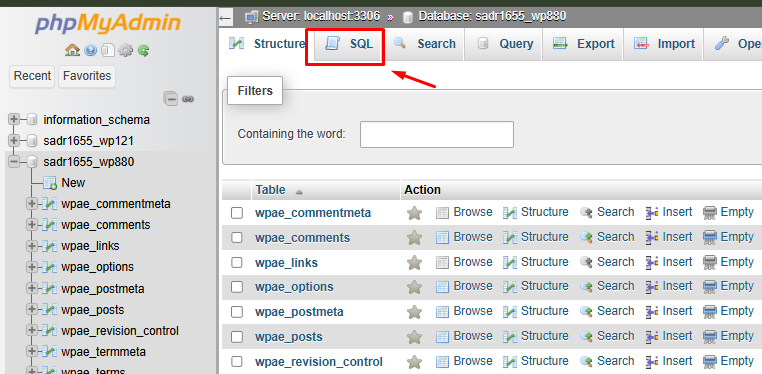
Task: Favorite star for wpae_comments
Action: tap(414, 238)
